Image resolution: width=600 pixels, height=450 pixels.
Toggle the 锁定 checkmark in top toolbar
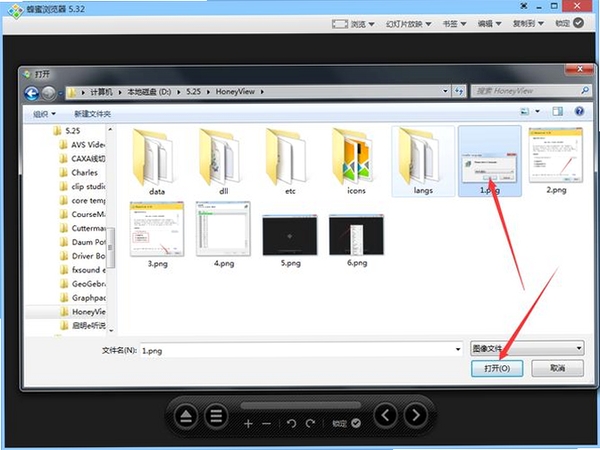pyautogui.click(x=579, y=23)
